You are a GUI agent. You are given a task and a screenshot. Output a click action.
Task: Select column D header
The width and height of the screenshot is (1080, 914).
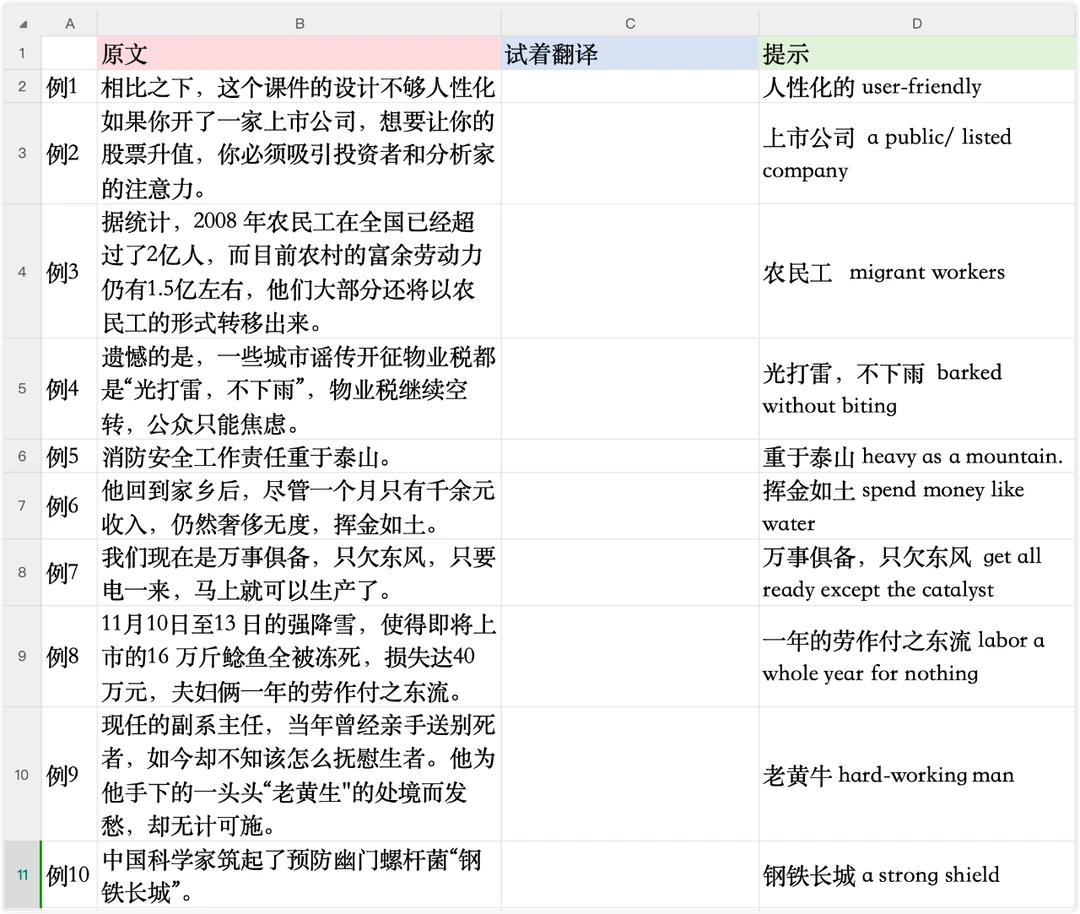click(916, 22)
